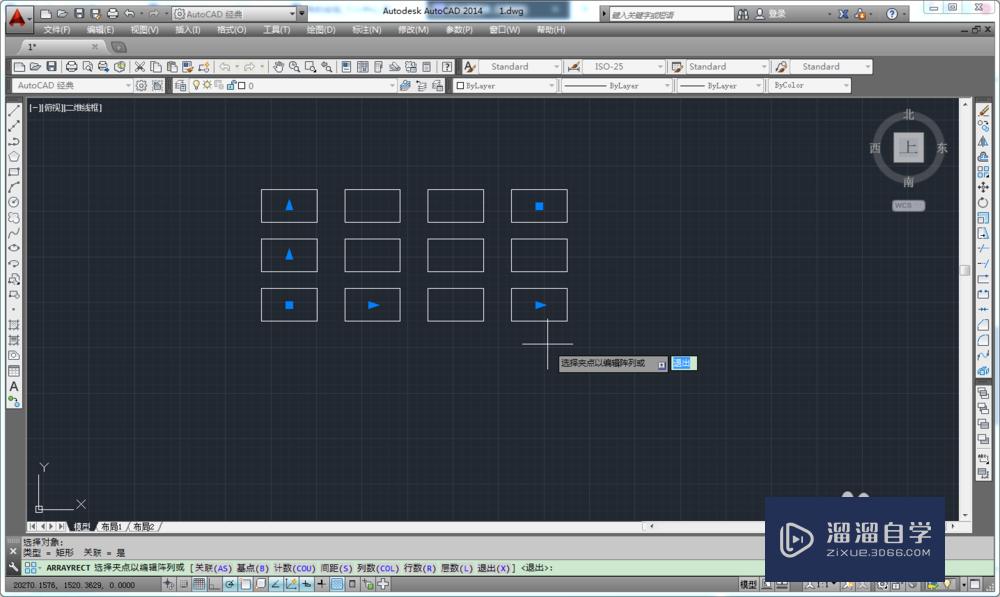
Task: Click the Pan Realtime icon
Action: (279, 66)
